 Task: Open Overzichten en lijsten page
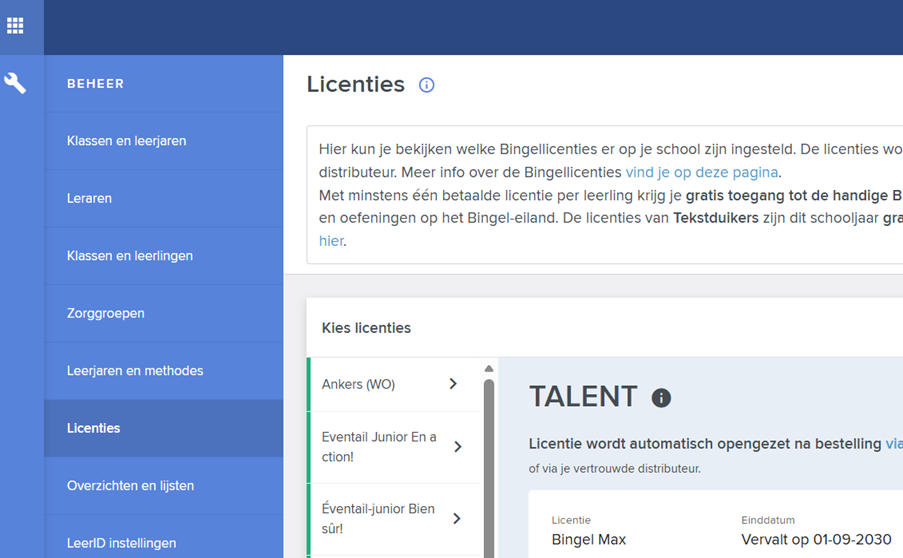pyautogui.click(x=130, y=486)
